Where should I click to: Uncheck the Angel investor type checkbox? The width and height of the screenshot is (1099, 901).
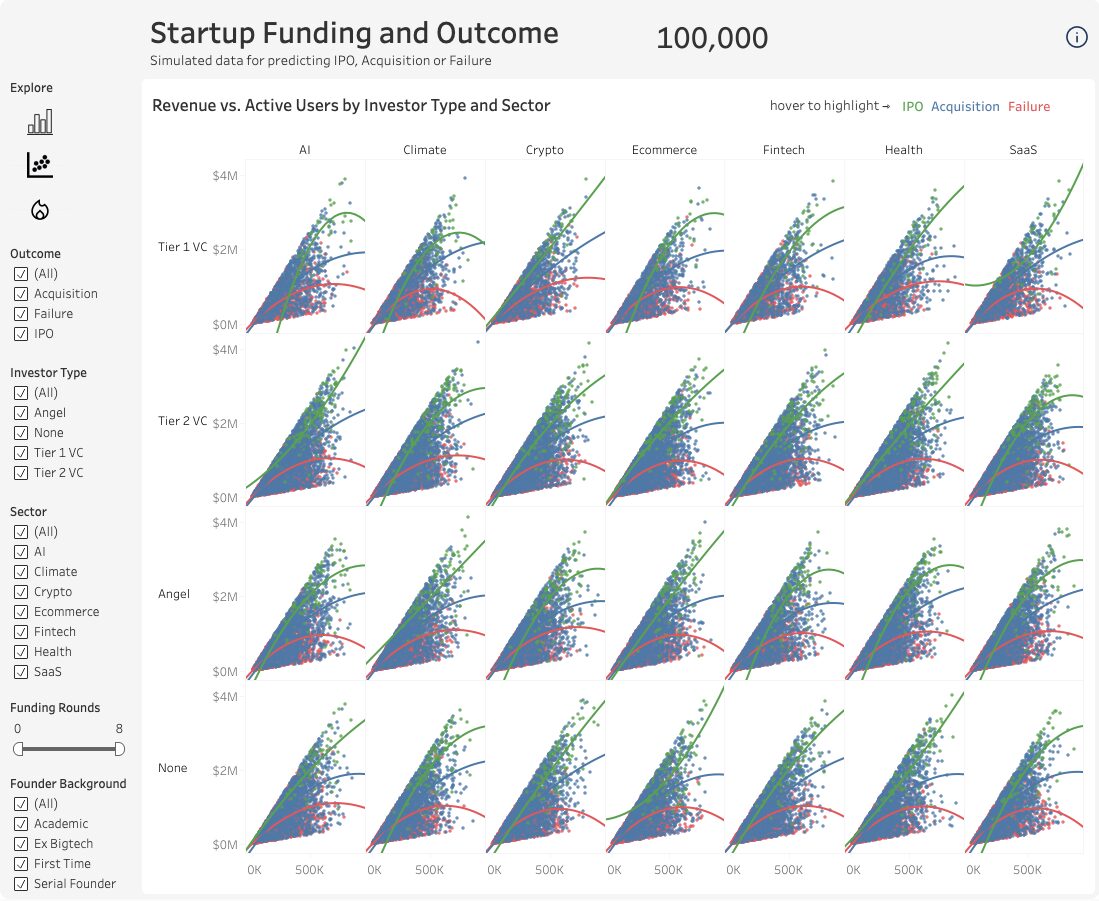pos(21,413)
